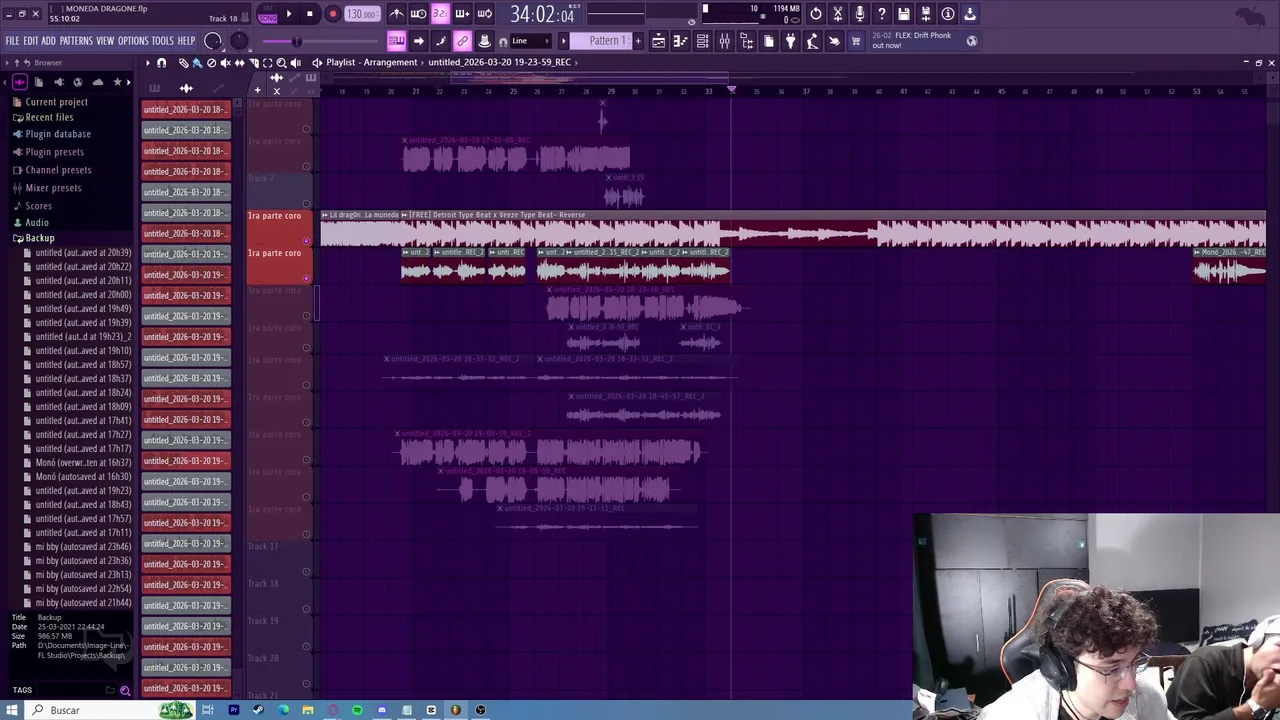The image size is (1280, 720).
Task: Open the Line snap dropdown
Action: pyautogui.click(x=530, y=41)
